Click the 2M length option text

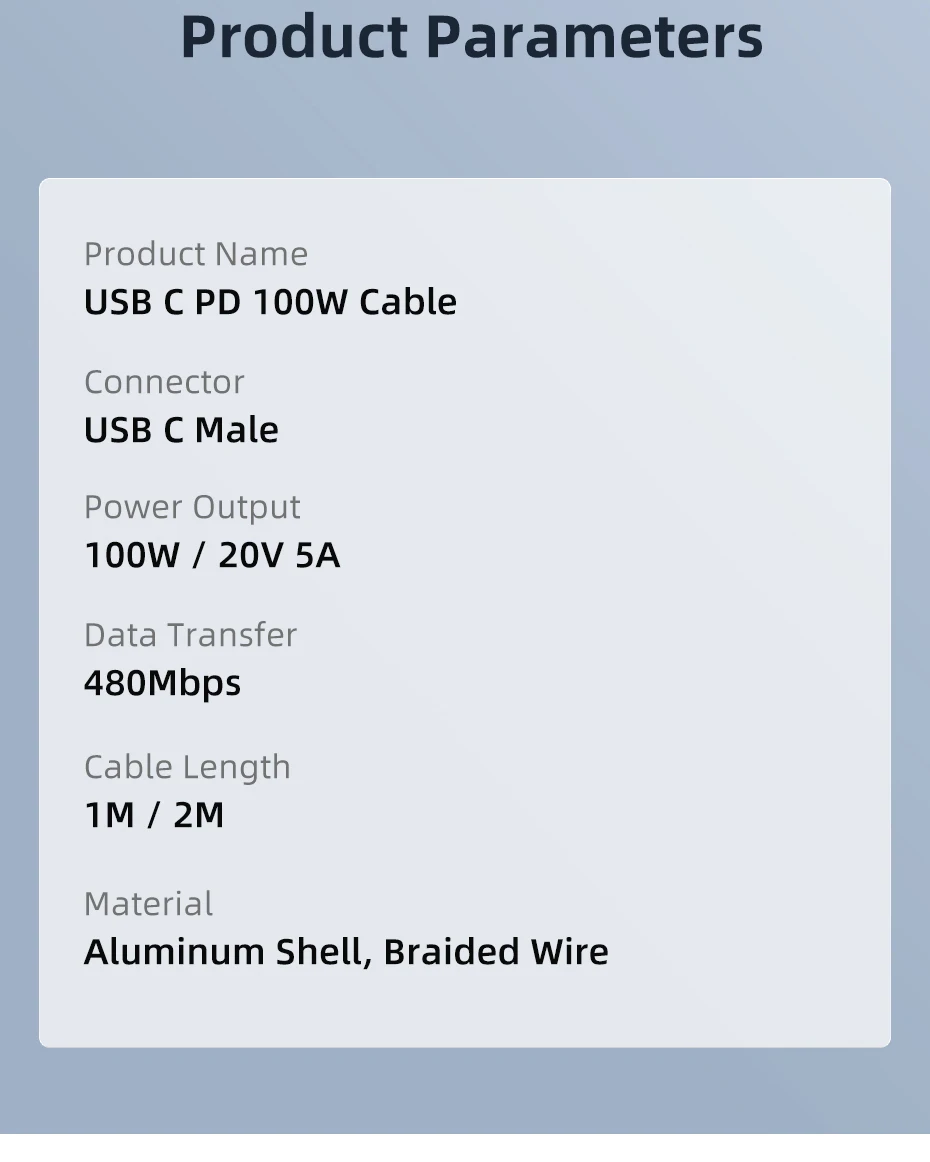[199, 815]
